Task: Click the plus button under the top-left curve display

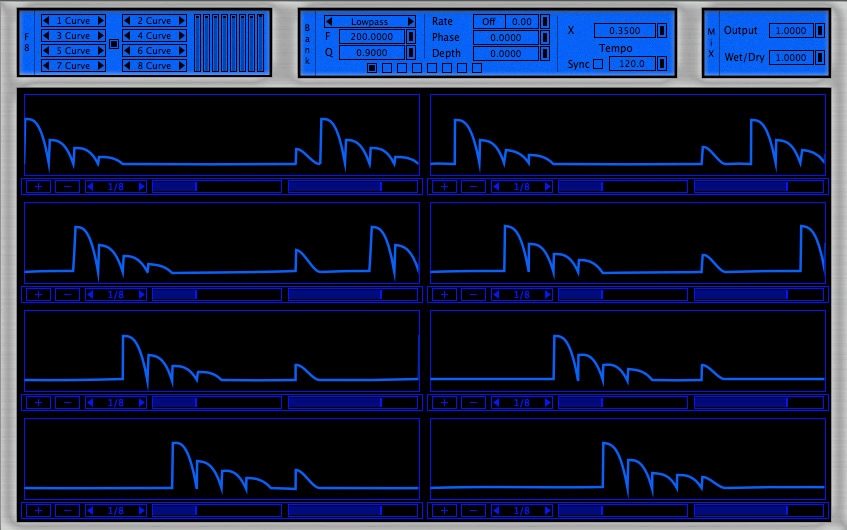Action: (x=38, y=187)
